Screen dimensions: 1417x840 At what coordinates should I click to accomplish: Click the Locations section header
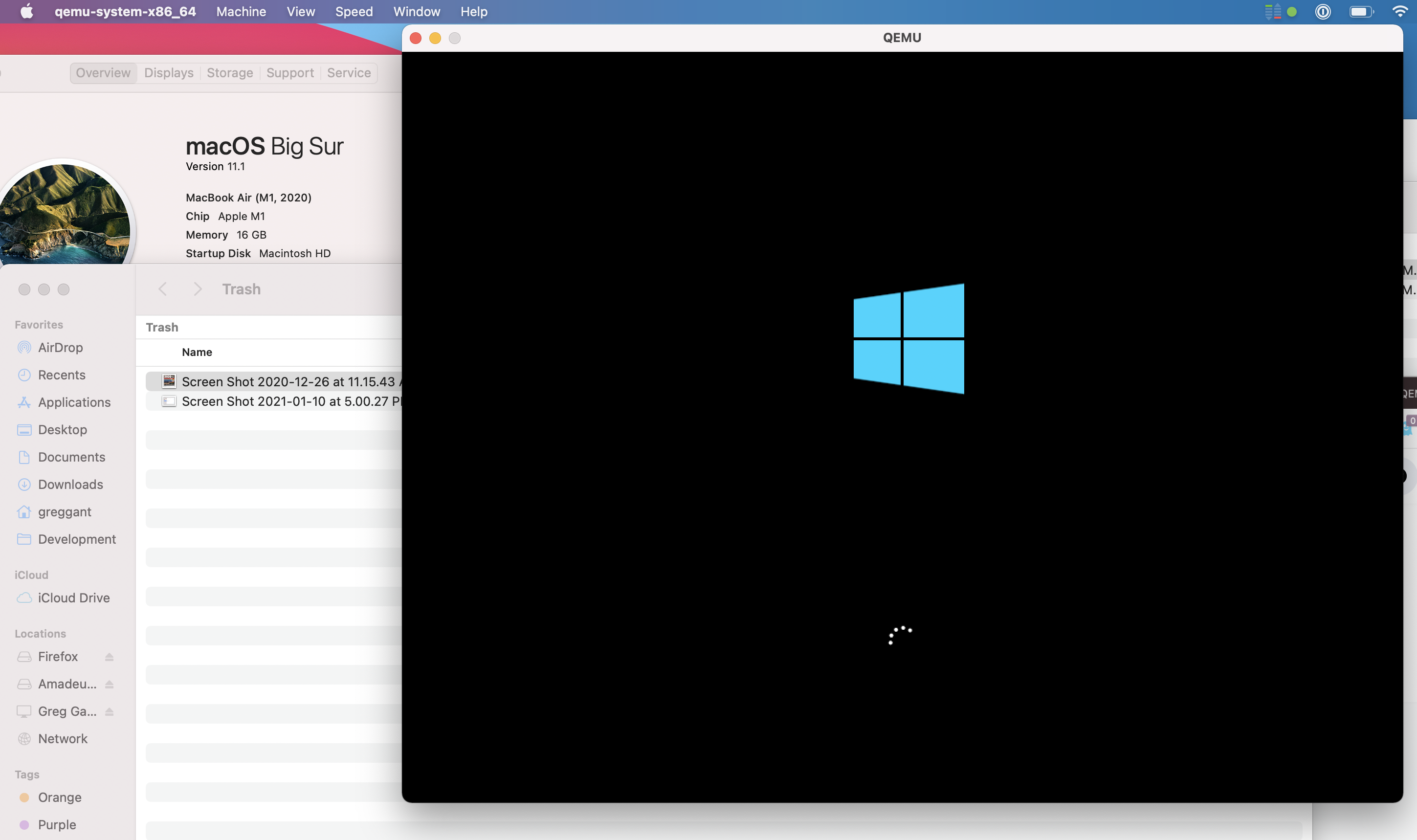point(40,633)
